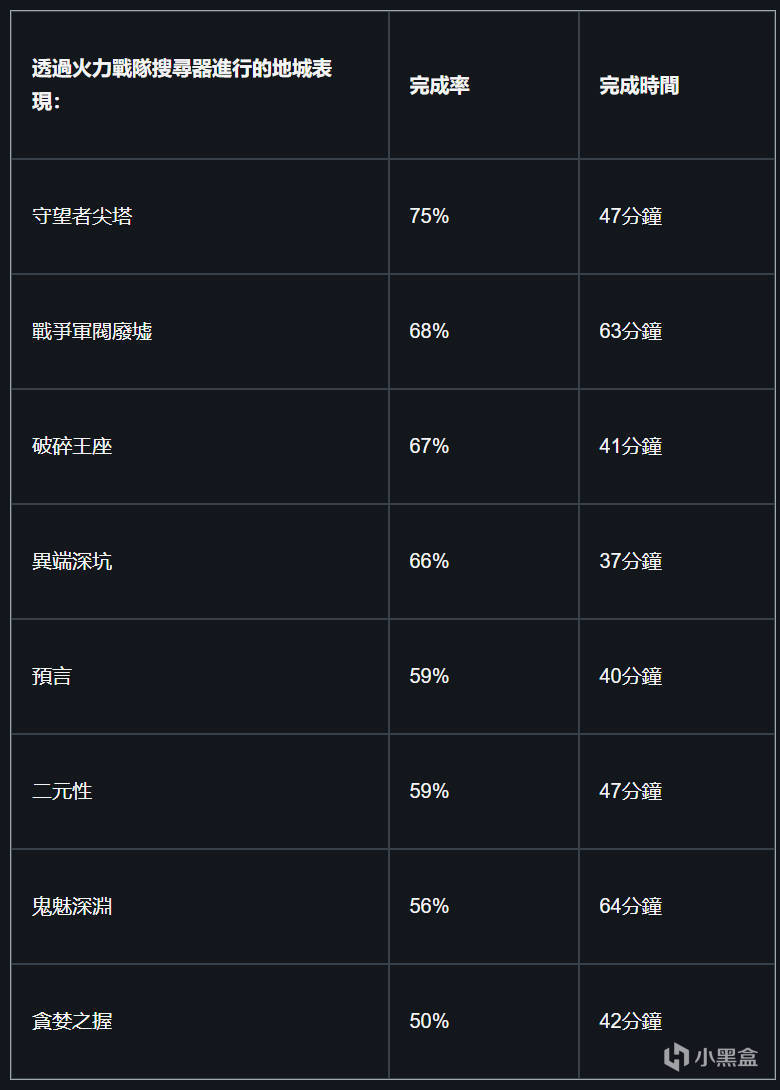Click the 64分鐘 completion time value
Screen dimensions: 780x1090
click(x=630, y=906)
